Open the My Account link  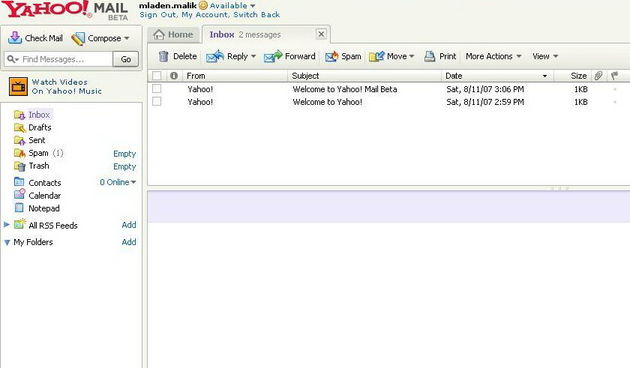click(x=205, y=15)
